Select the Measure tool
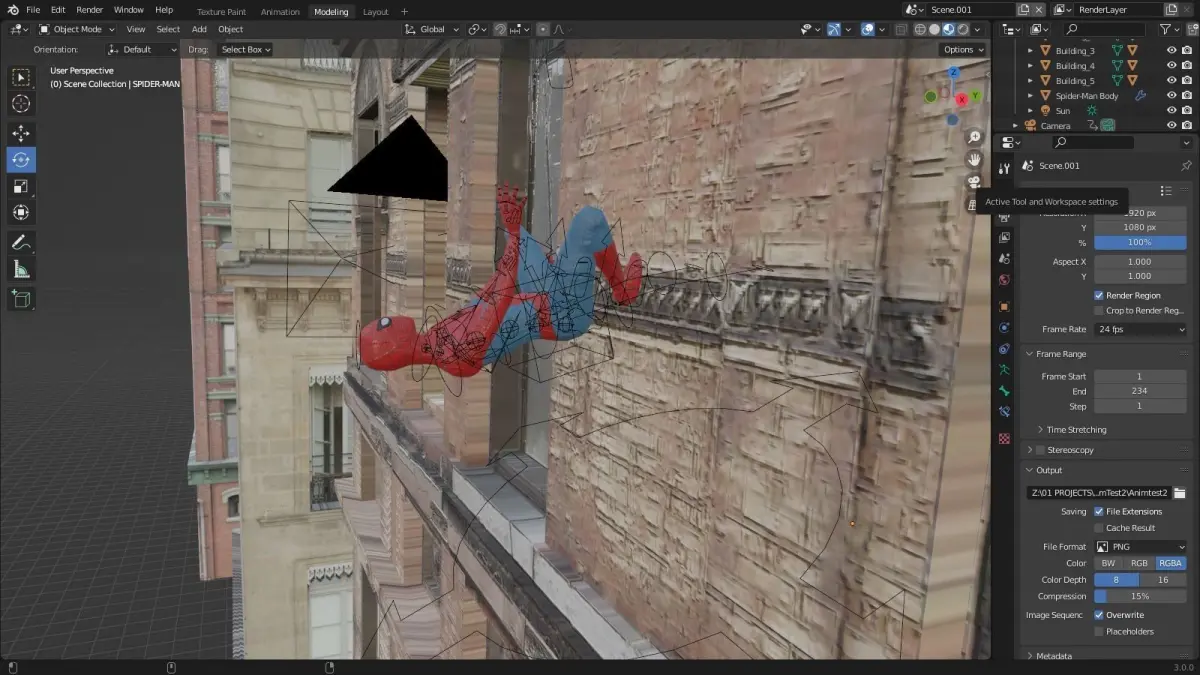Image resolution: width=1200 pixels, height=675 pixels. pyautogui.click(x=21, y=269)
